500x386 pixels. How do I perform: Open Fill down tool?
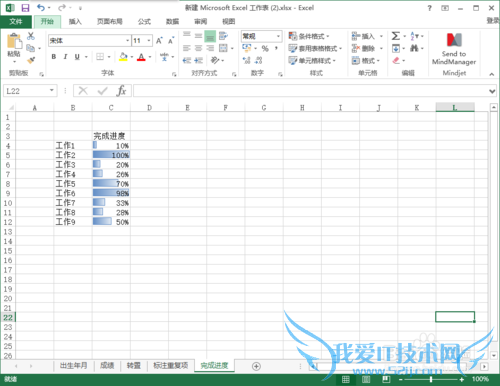(396, 49)
